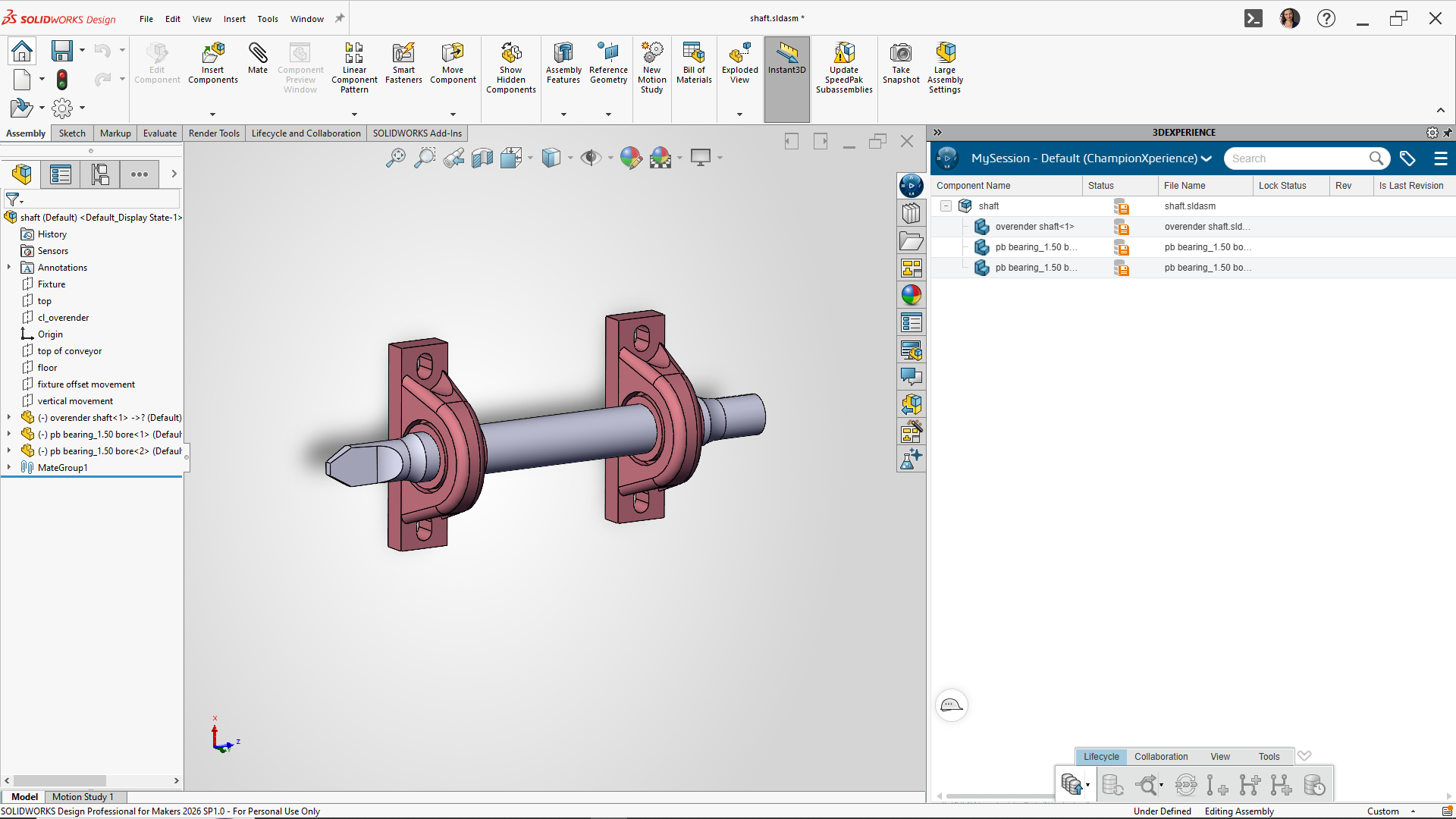Open Bill of Materials tool

(x=694, y=54)
